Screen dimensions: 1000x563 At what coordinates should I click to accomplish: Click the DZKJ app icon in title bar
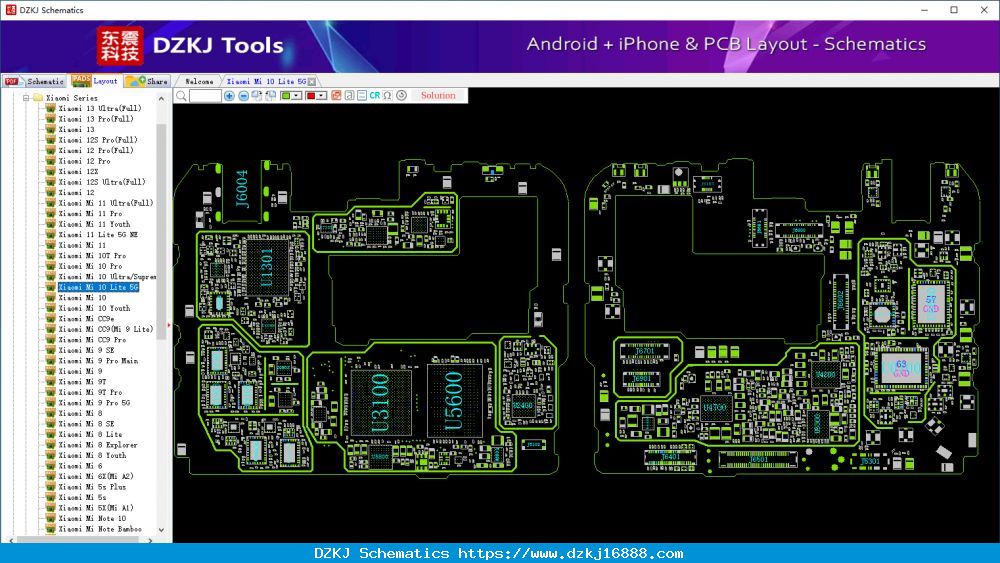click(10, 10)
